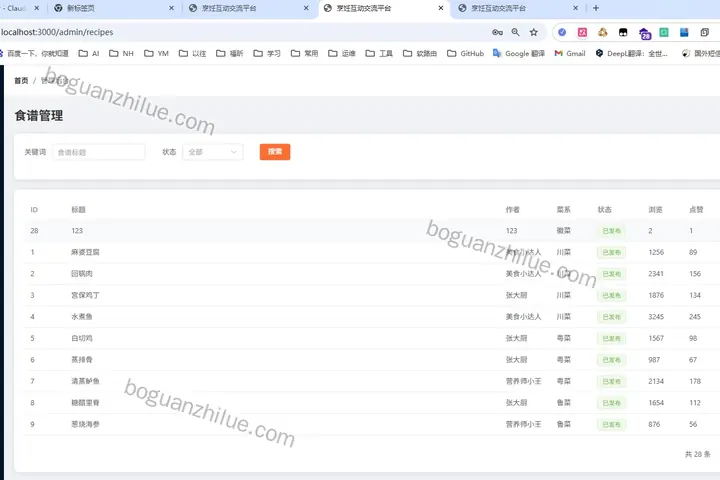
Task: Select the 清蒸鲈鱼 recipe title
Action: click(85, 381)
